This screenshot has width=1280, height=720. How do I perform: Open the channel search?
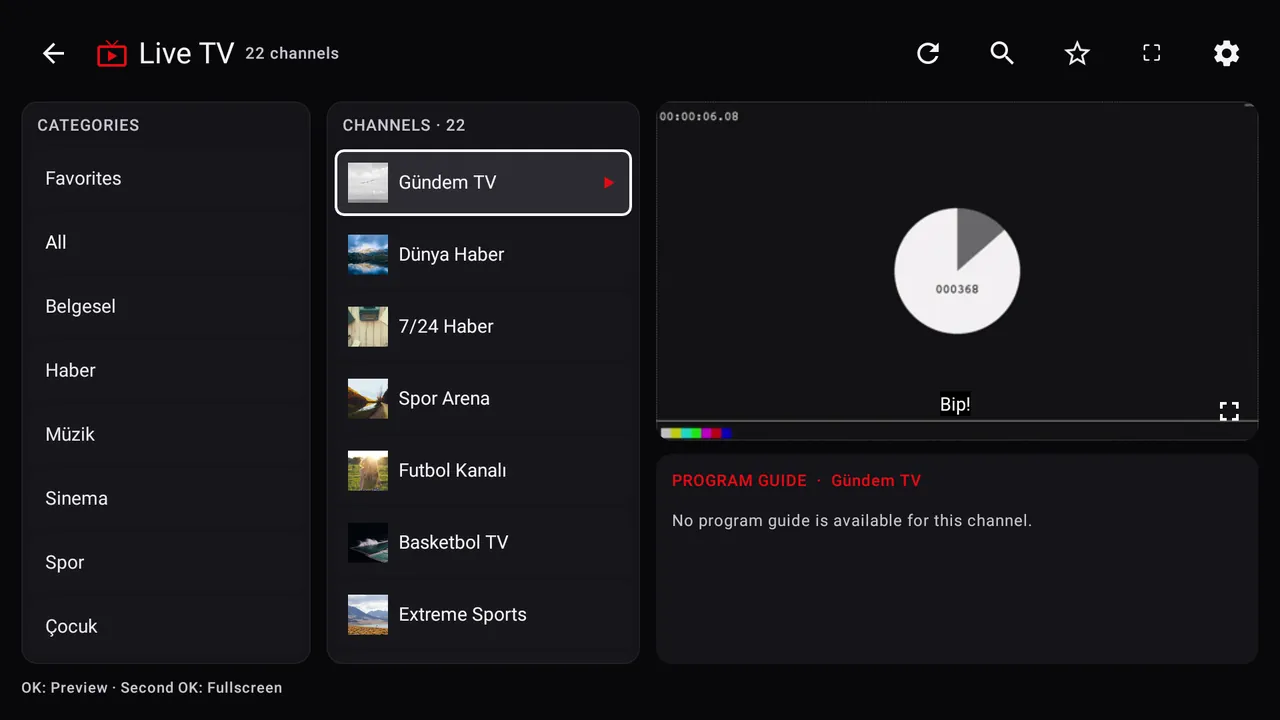coord(1002,54)
